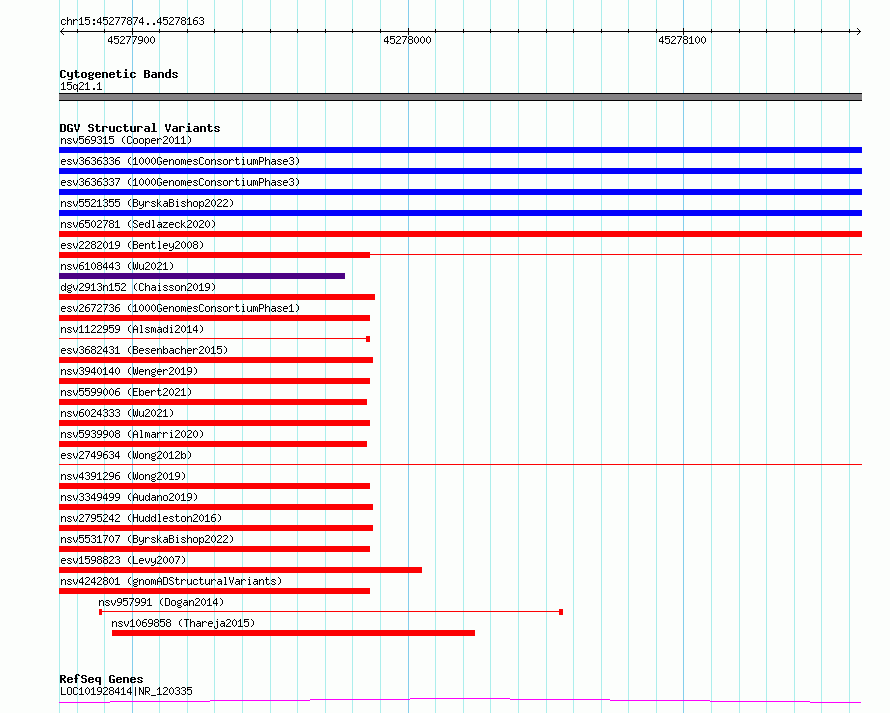Click the red bar under nsv6502781 (Sedlazeck2020)
This screenshot has width=890, height=713.
(460, 234)
